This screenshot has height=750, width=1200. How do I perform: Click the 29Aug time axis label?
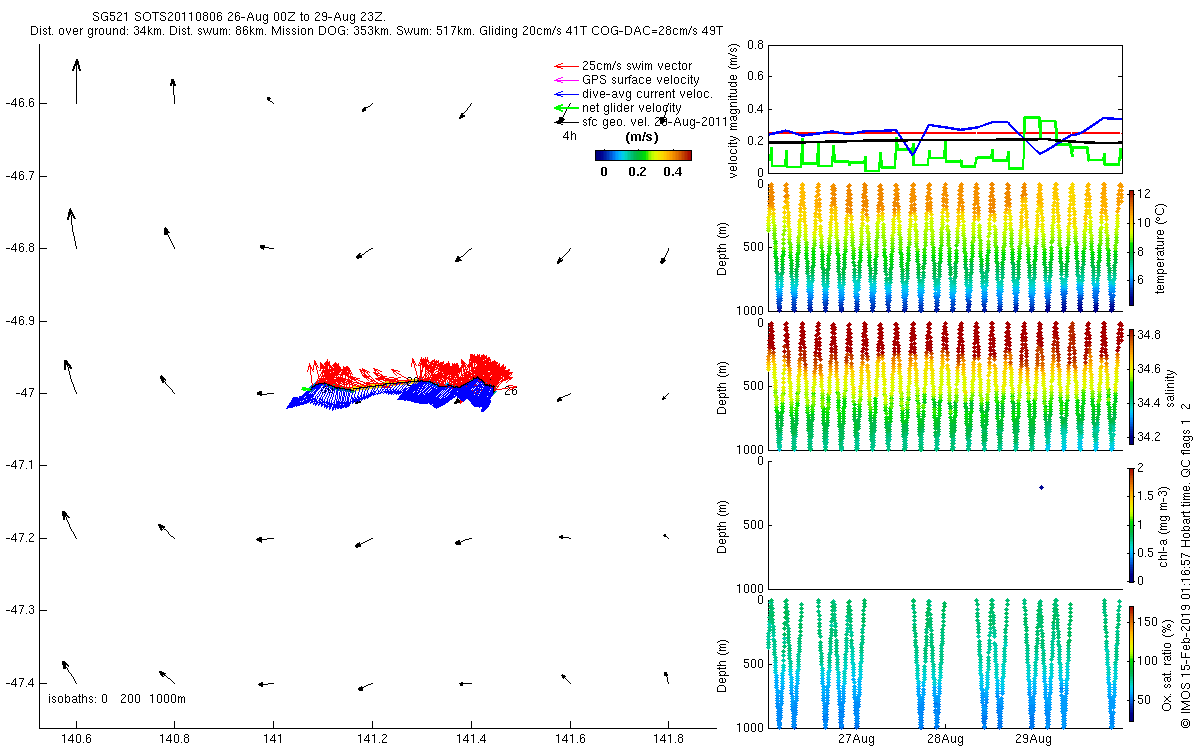point(1033,739)
